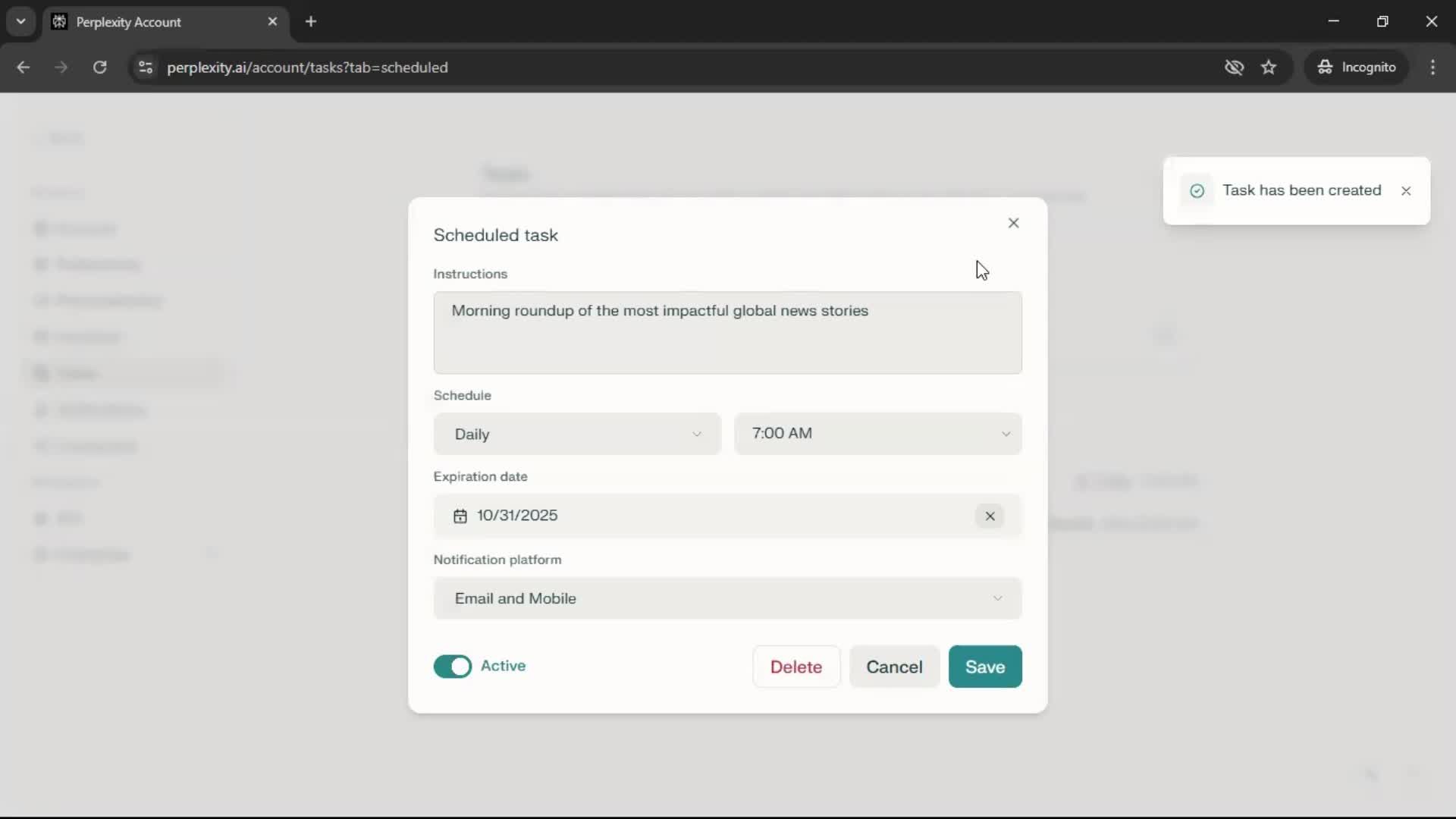Bookmark this page with star icon
The image size is (1456, 819).
tap(1269, 67)
